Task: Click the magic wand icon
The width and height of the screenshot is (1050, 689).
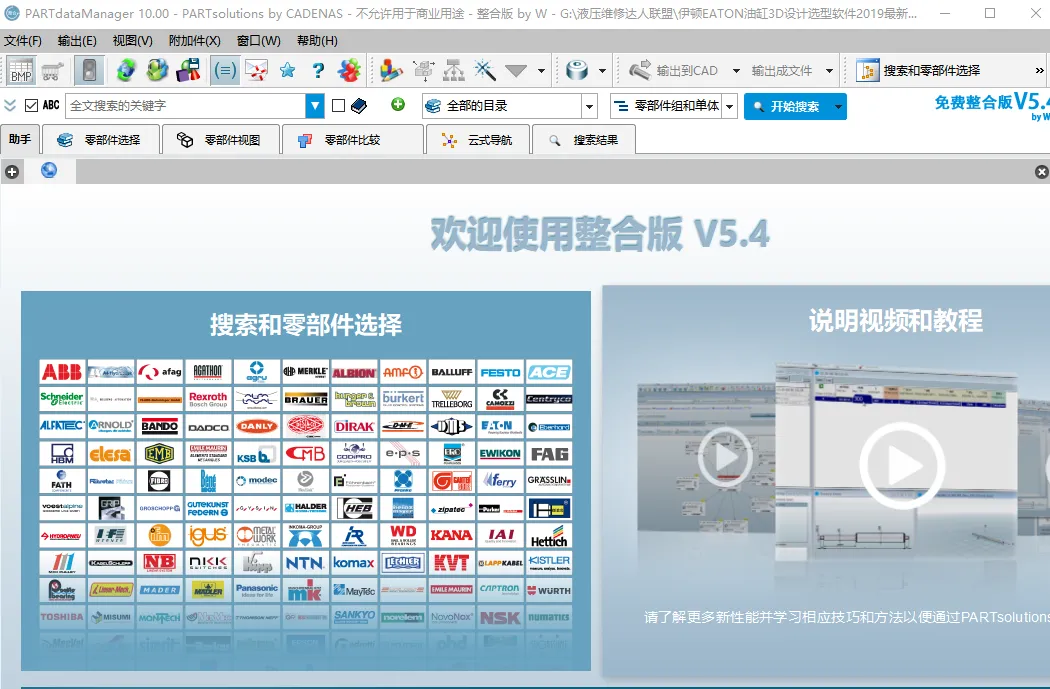Action: tap(484, 70)
